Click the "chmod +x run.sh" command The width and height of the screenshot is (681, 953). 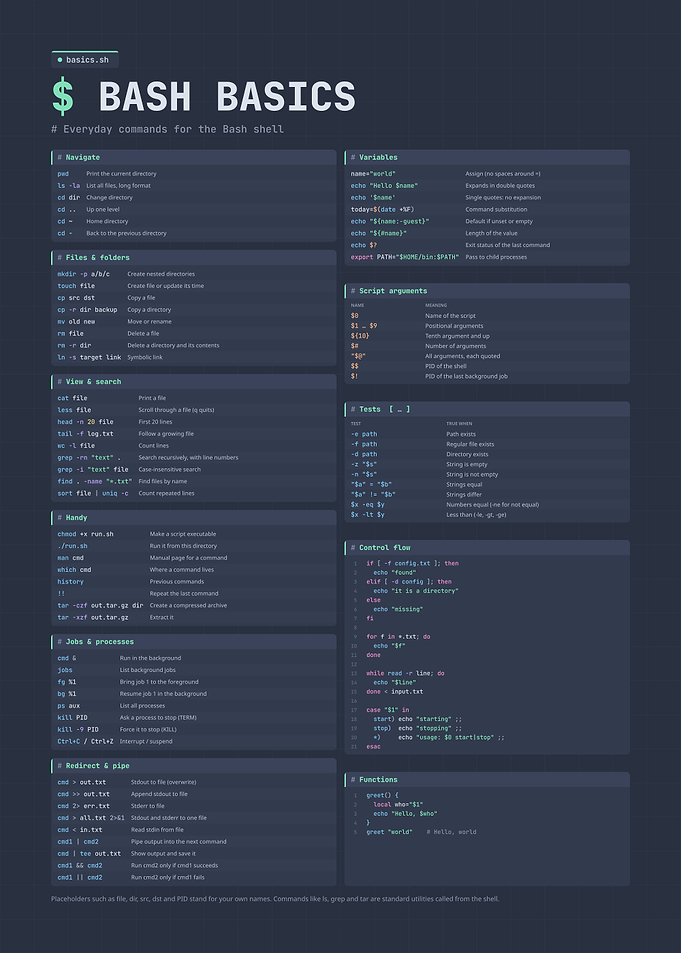pyautogui.click(x=85, y=534)
